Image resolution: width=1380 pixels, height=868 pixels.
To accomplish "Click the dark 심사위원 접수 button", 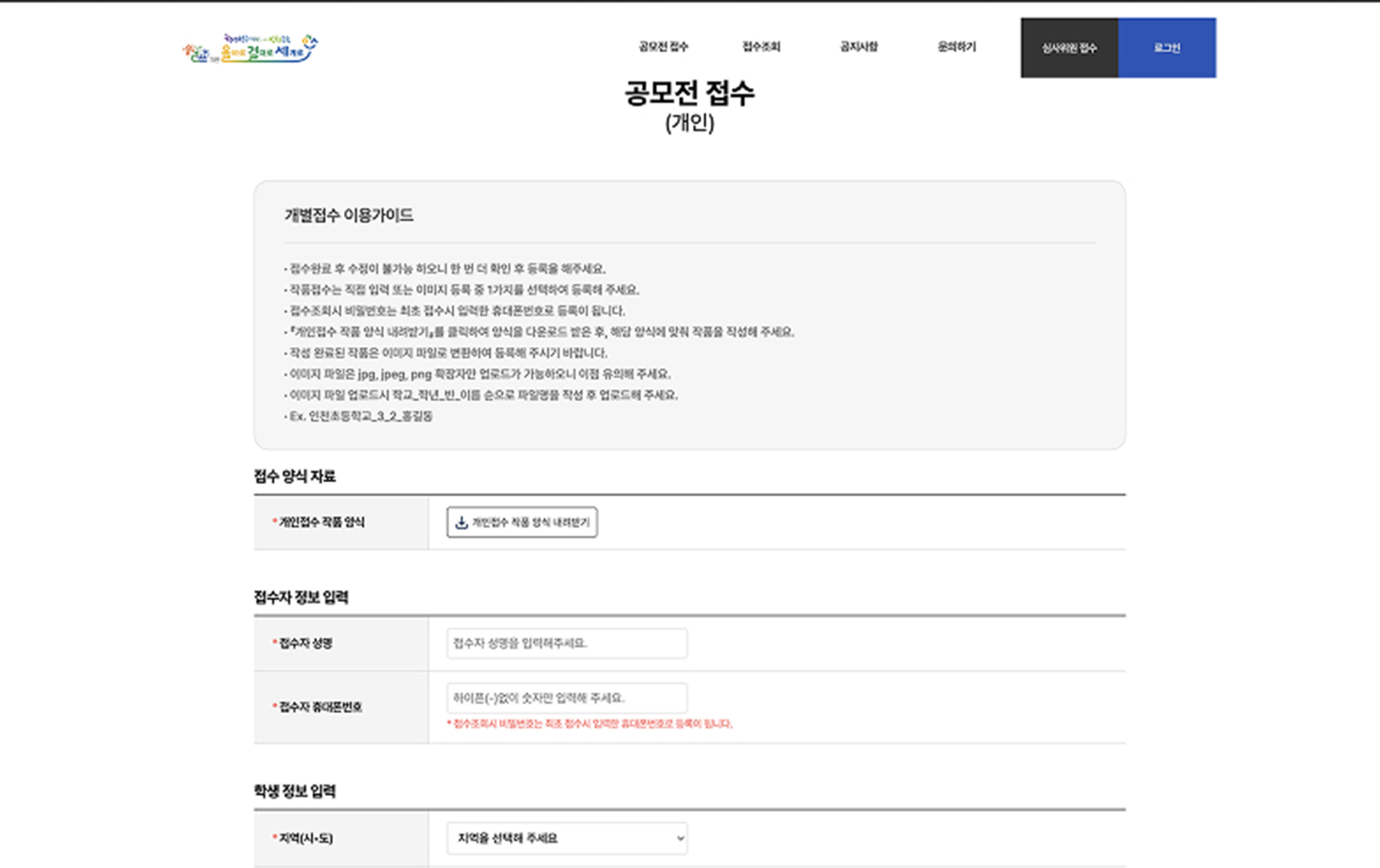I will (x=1069, y=48).
